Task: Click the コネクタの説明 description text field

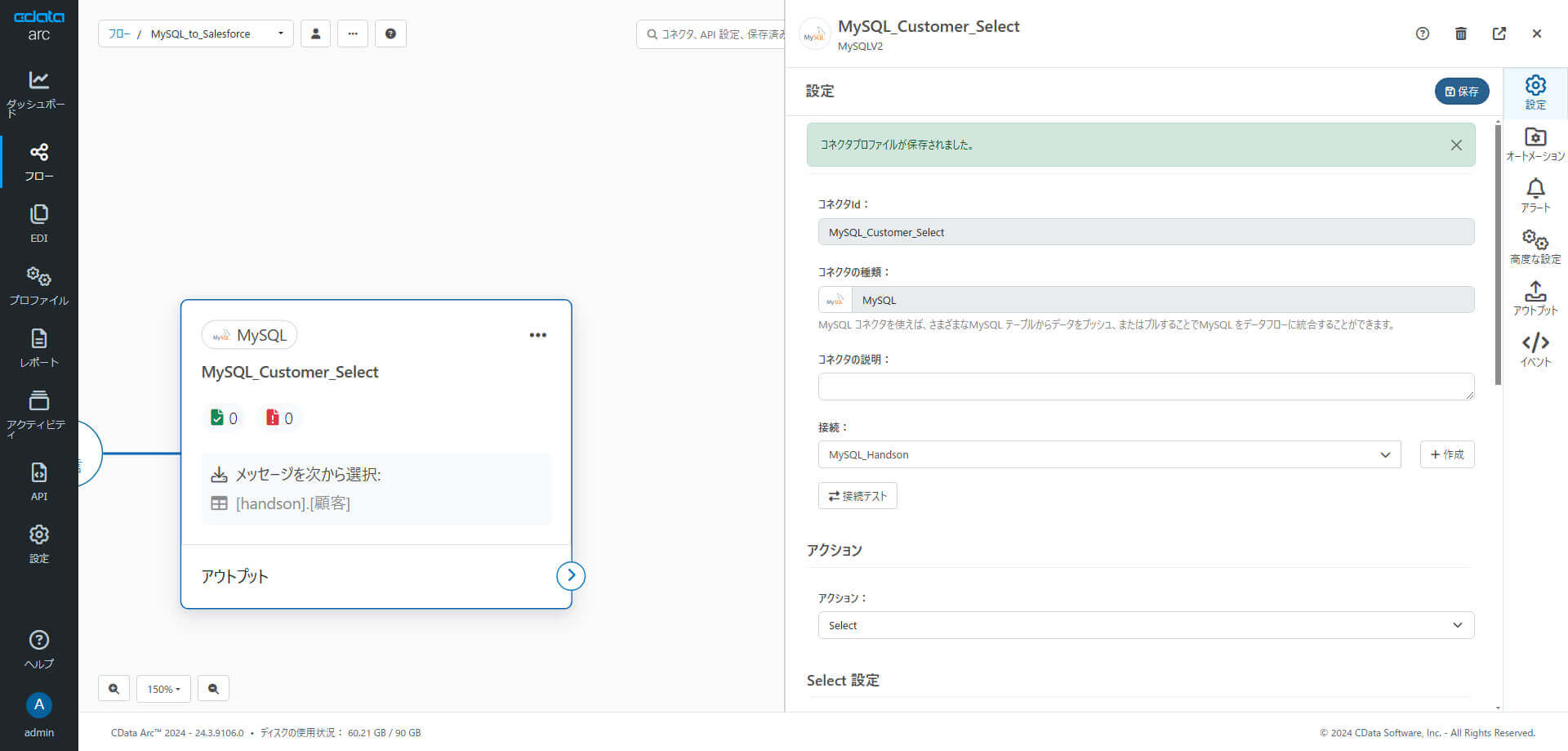Action: (x=1146, y=387)
